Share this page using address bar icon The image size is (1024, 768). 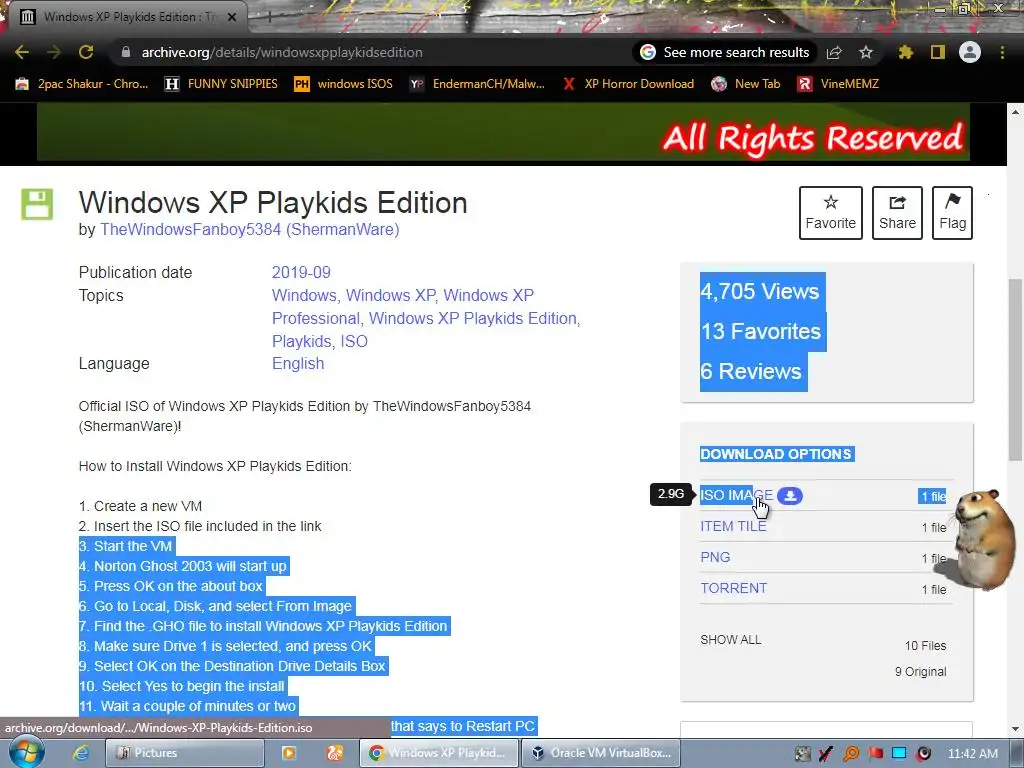[834, 52]
